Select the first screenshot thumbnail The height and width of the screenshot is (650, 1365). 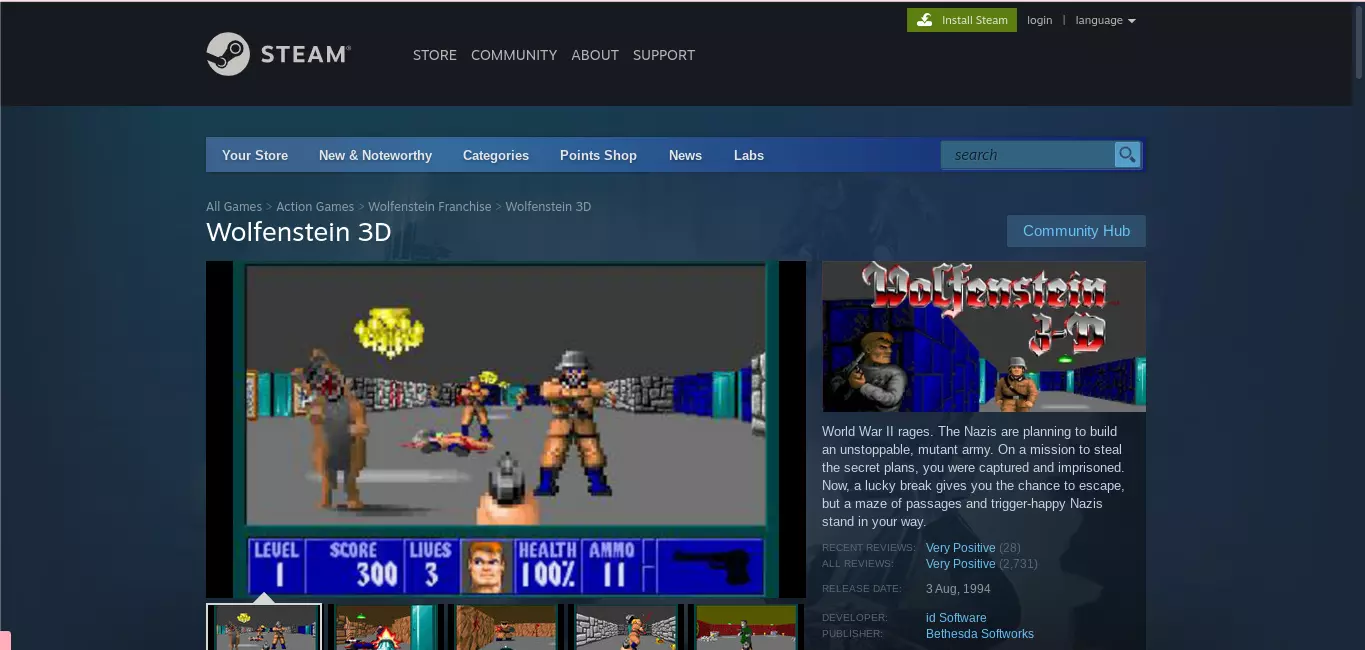coord(264,627)
